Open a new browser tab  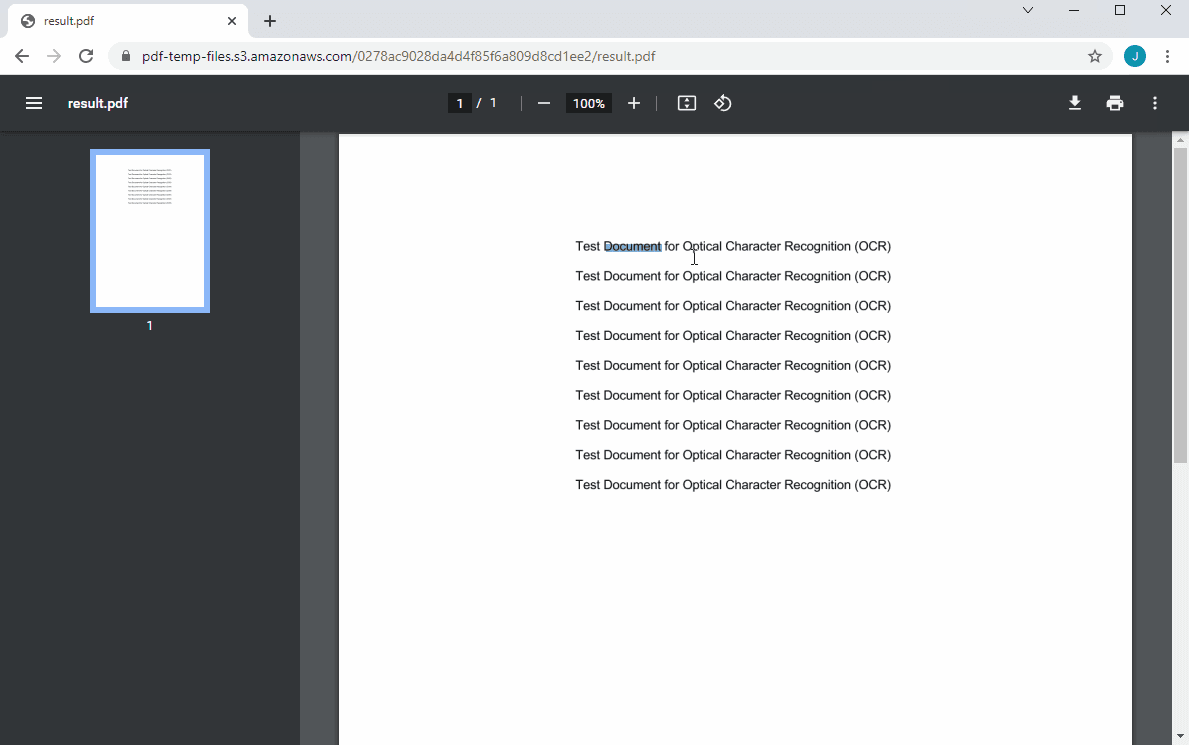click(270, 21)
